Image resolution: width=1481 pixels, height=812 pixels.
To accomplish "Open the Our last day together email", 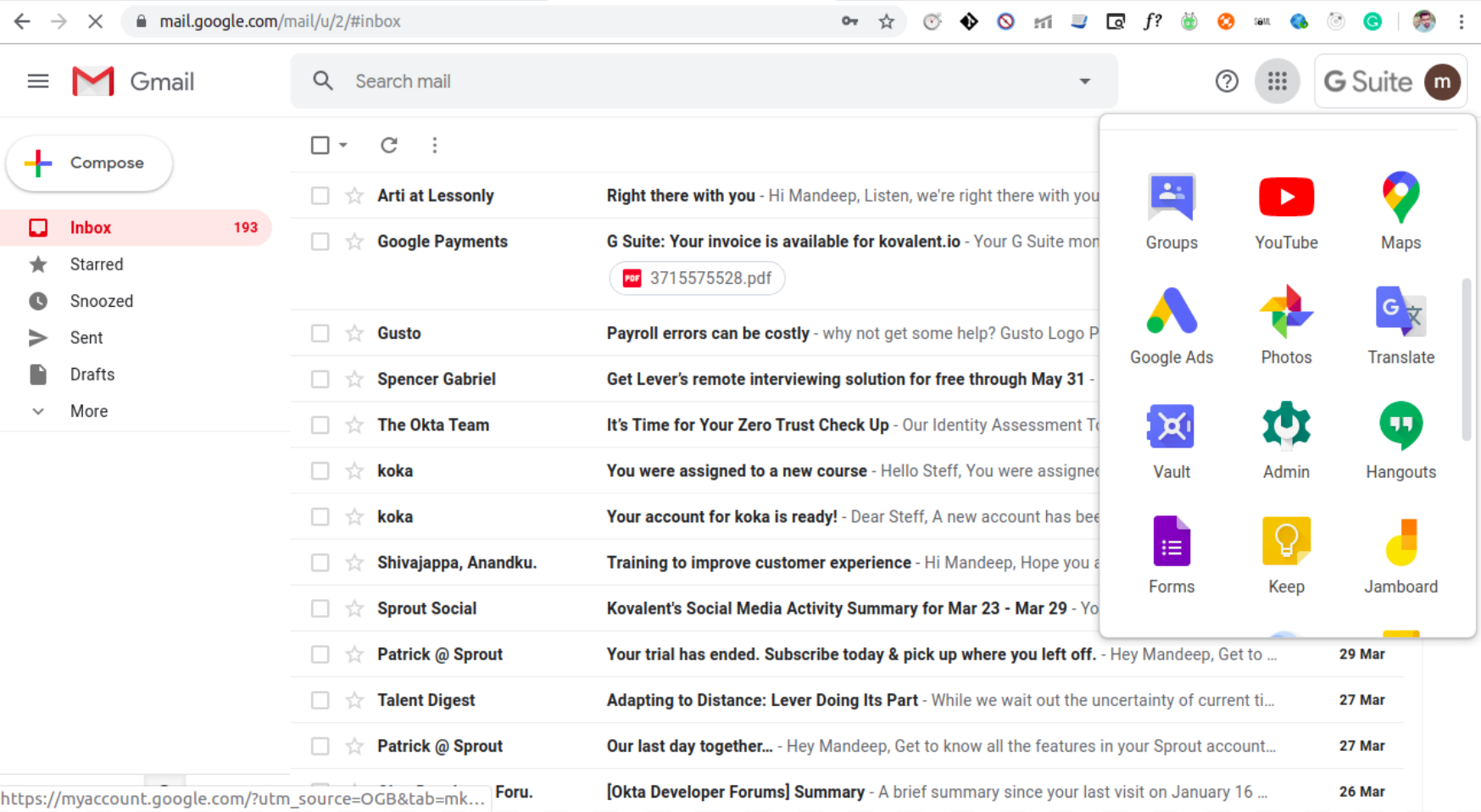I will pos(689,746).
